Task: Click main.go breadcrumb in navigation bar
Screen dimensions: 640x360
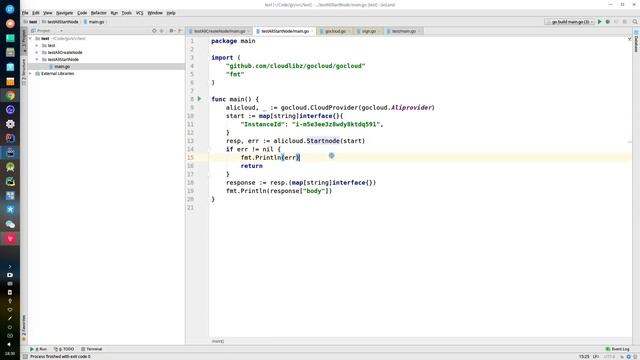Action: (94, 22)
